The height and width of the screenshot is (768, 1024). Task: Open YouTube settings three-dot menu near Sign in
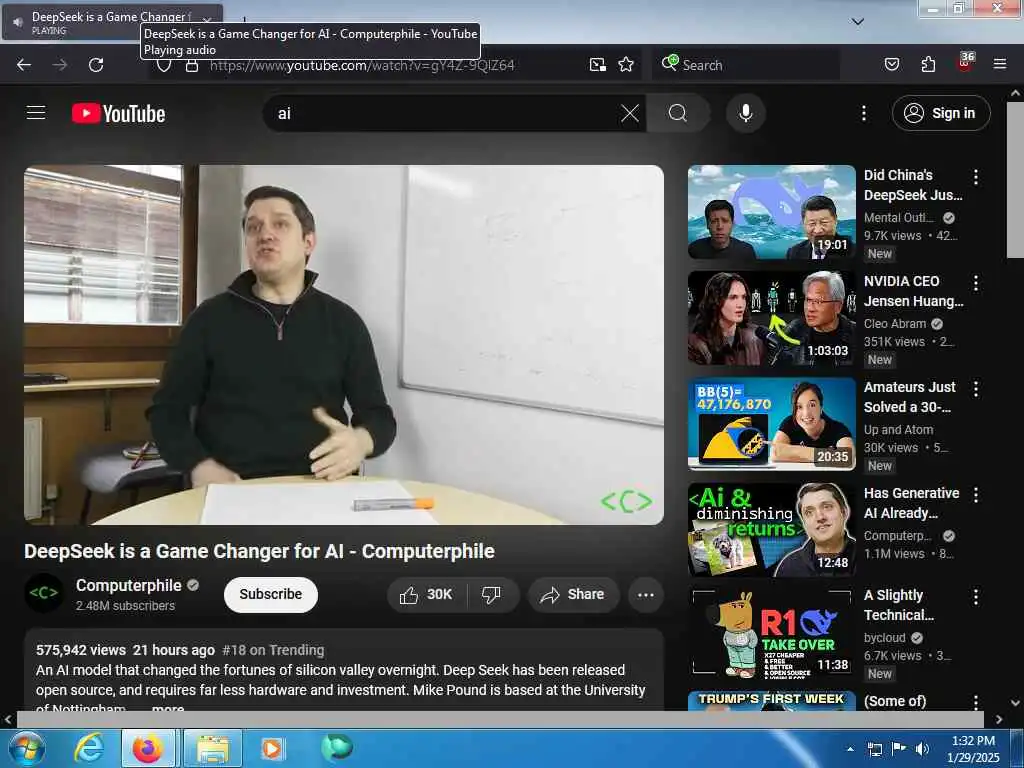tap(863, 113)
